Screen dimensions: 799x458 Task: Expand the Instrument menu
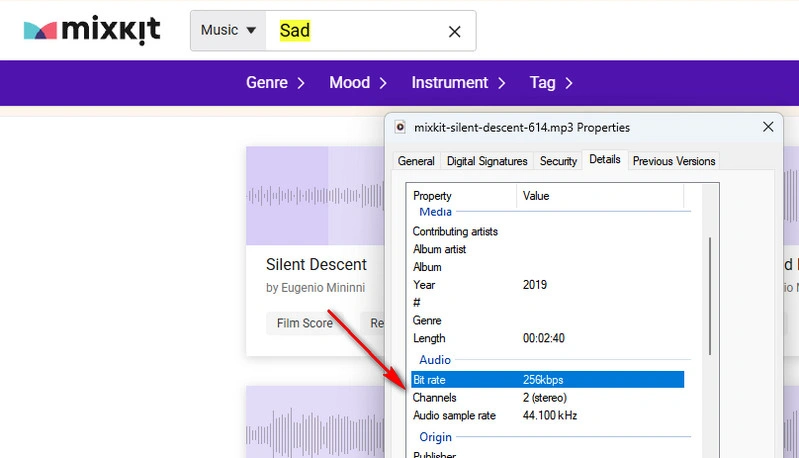coord(459,83)
